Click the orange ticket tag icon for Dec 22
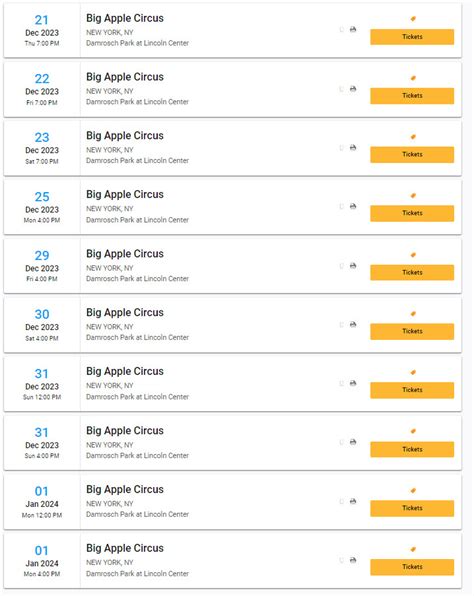474x596 pixels. [413, 78]
